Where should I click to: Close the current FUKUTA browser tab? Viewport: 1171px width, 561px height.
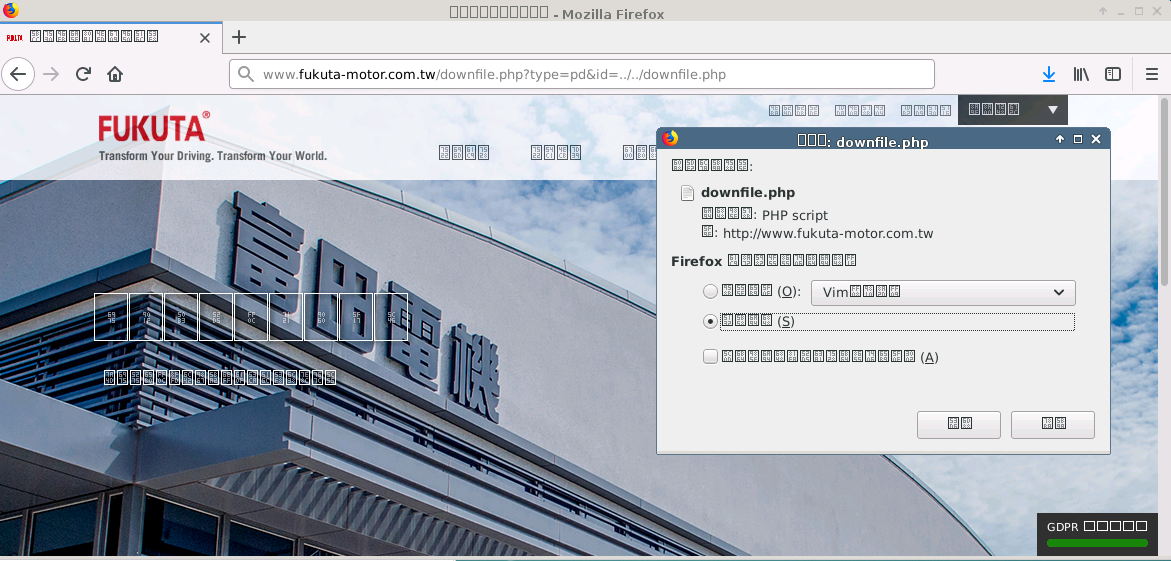coord(205,37)
